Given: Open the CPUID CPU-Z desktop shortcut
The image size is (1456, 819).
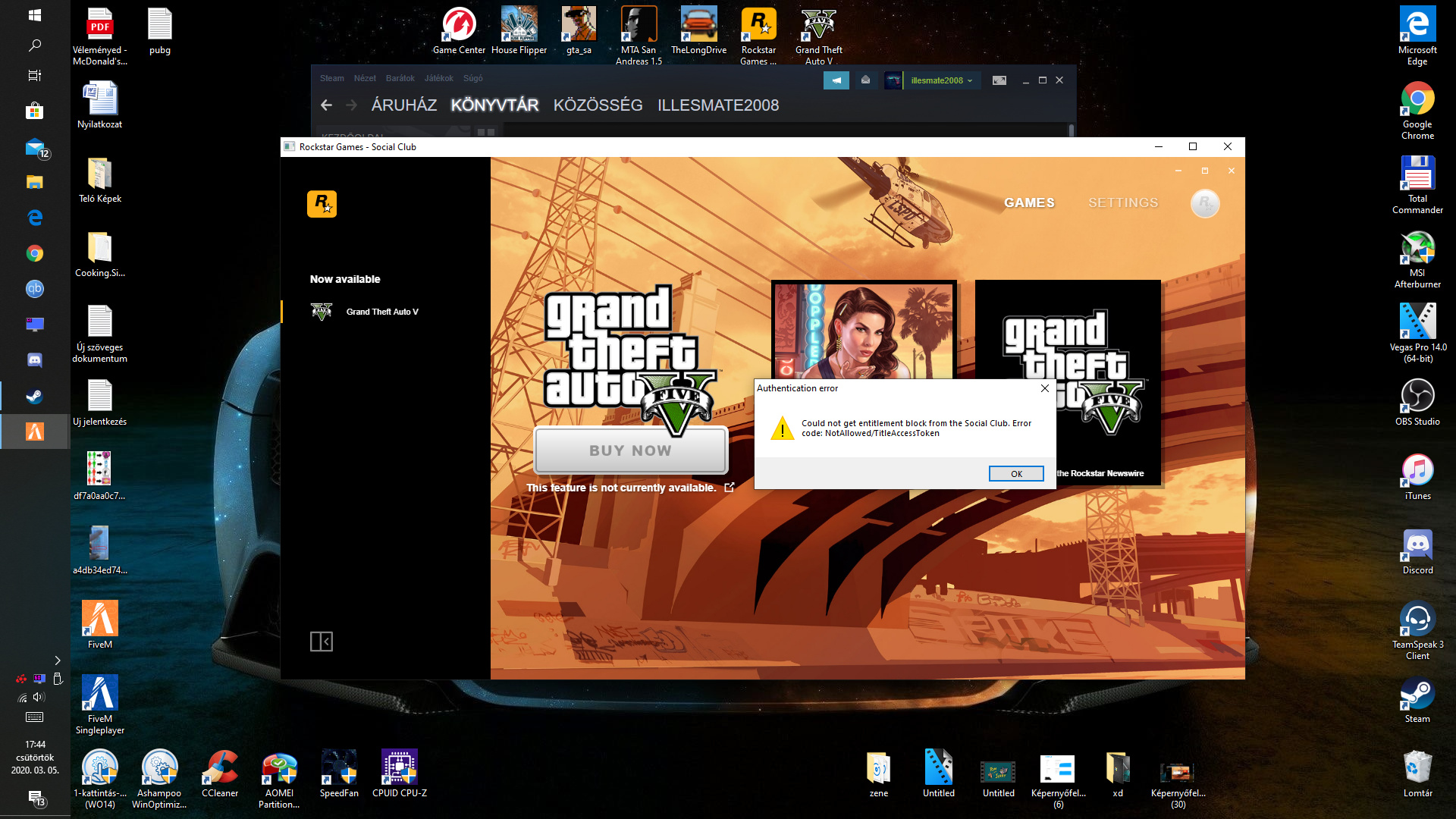Looking at the screenshot, I should click(400, 773).
